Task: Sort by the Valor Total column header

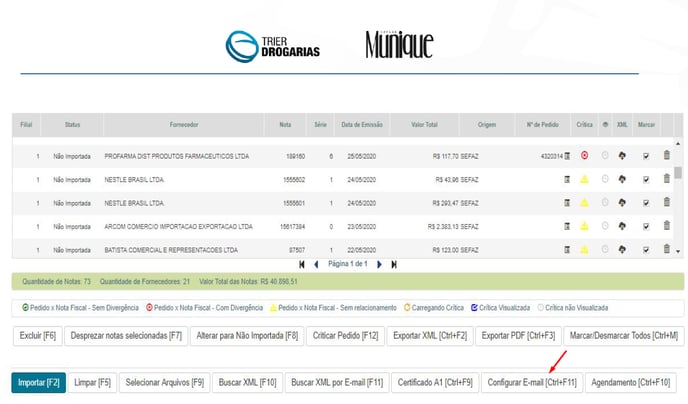Action: click(424, 125)
